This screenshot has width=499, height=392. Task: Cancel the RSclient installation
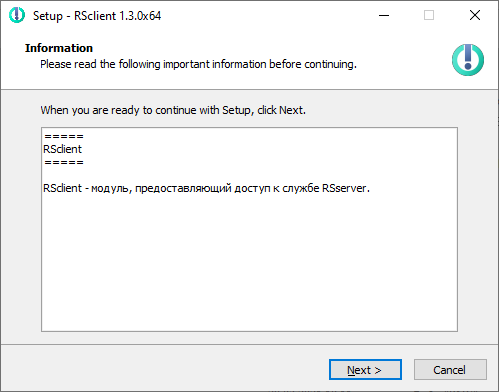tap(450, 369)
